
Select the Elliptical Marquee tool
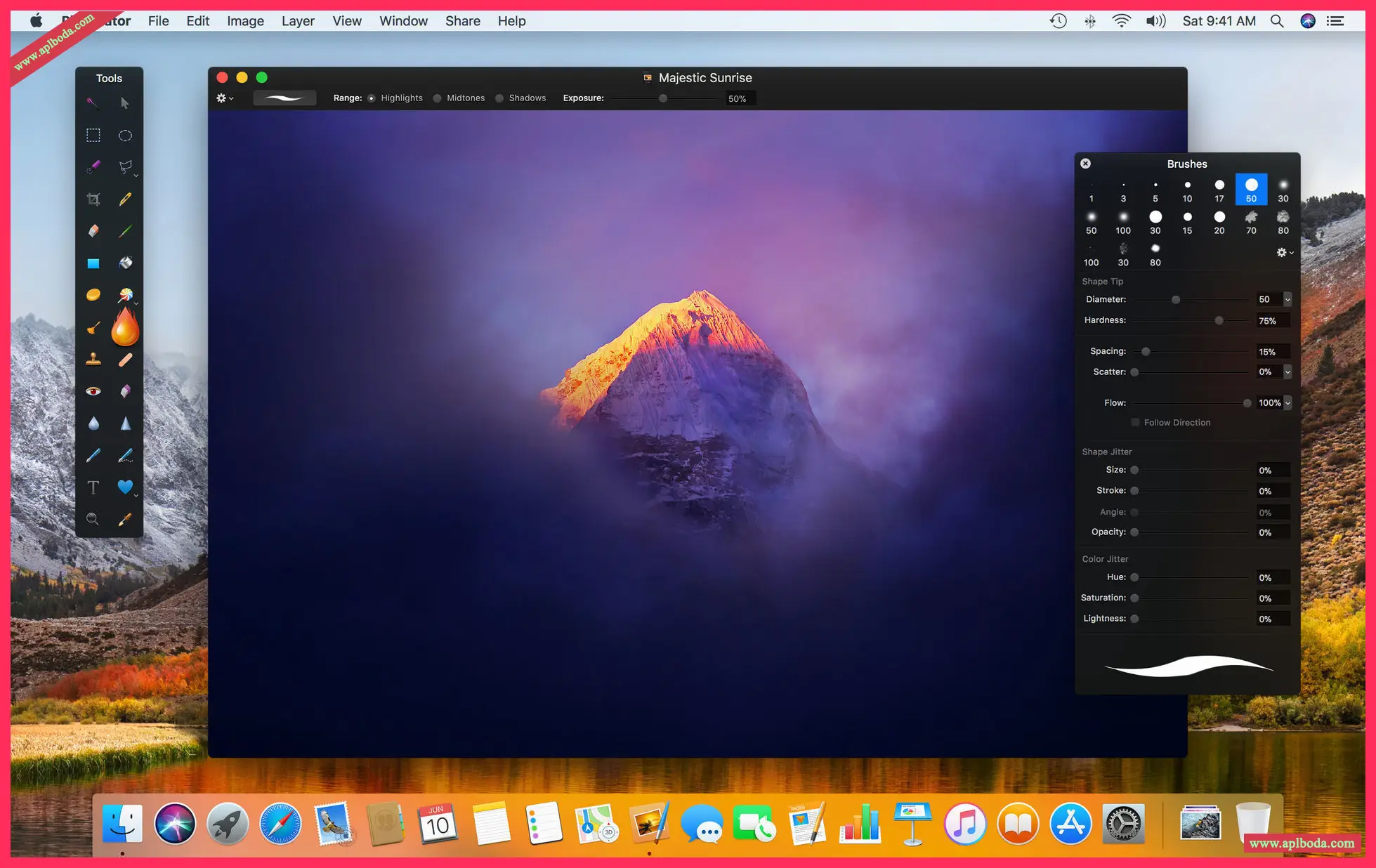(x=125, y=136)
